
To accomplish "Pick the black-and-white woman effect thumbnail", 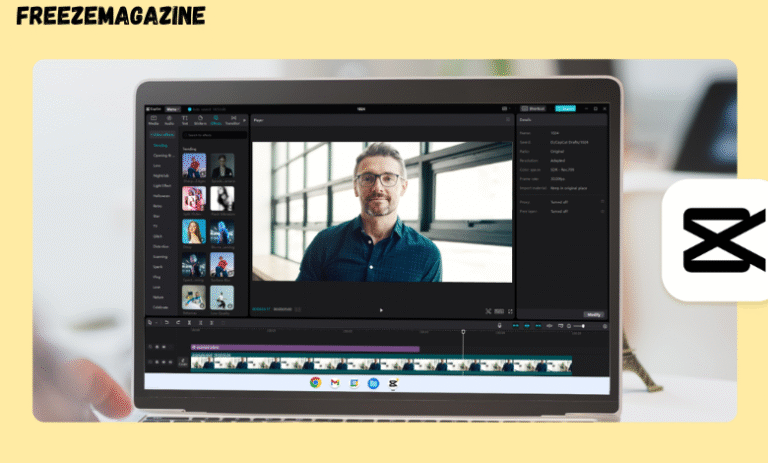I will (222, 198).
